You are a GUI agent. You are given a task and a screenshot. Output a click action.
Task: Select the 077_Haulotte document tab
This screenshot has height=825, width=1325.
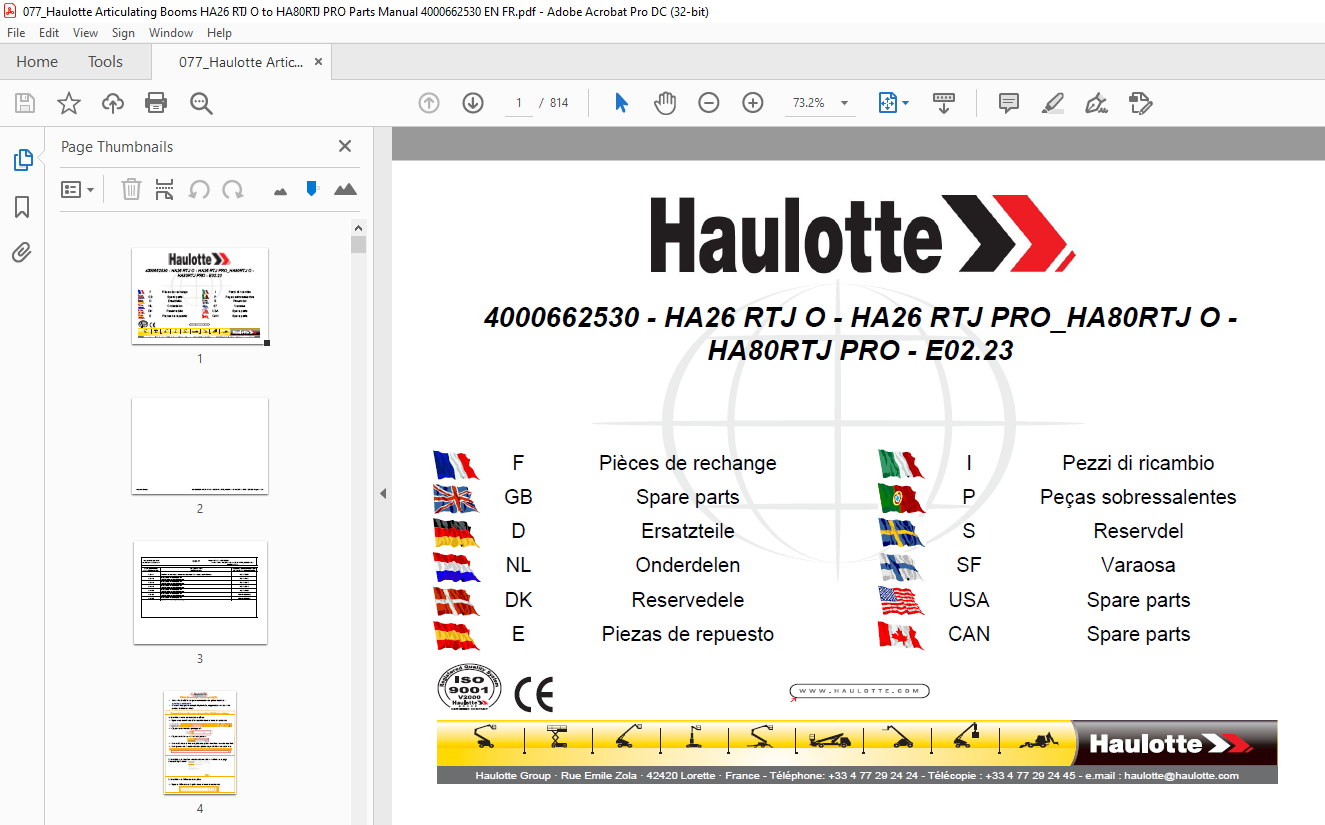point(241,62)
